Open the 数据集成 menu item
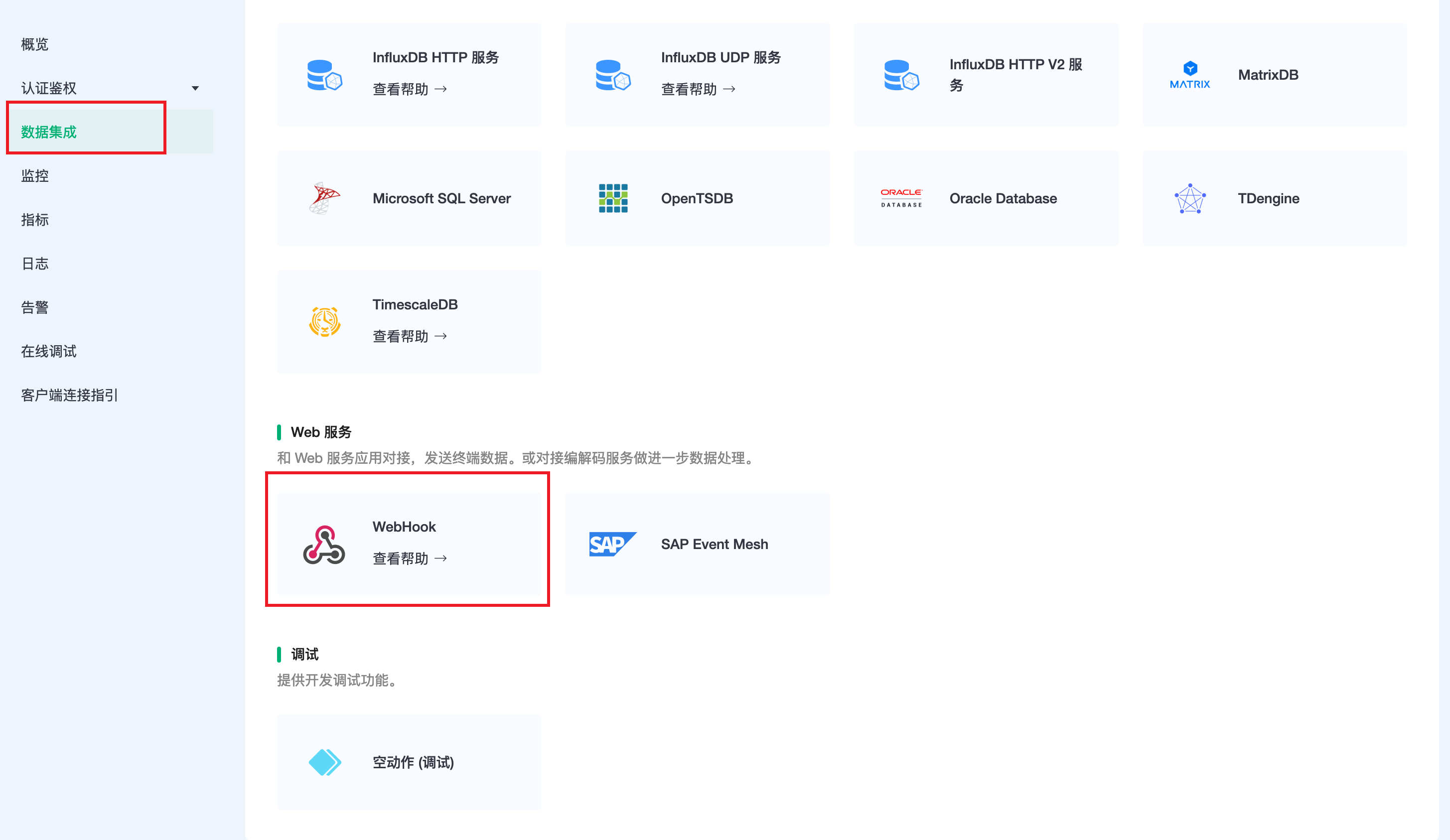The height and width of the screenshot is (840, 1450). click(x=49, y=133)
